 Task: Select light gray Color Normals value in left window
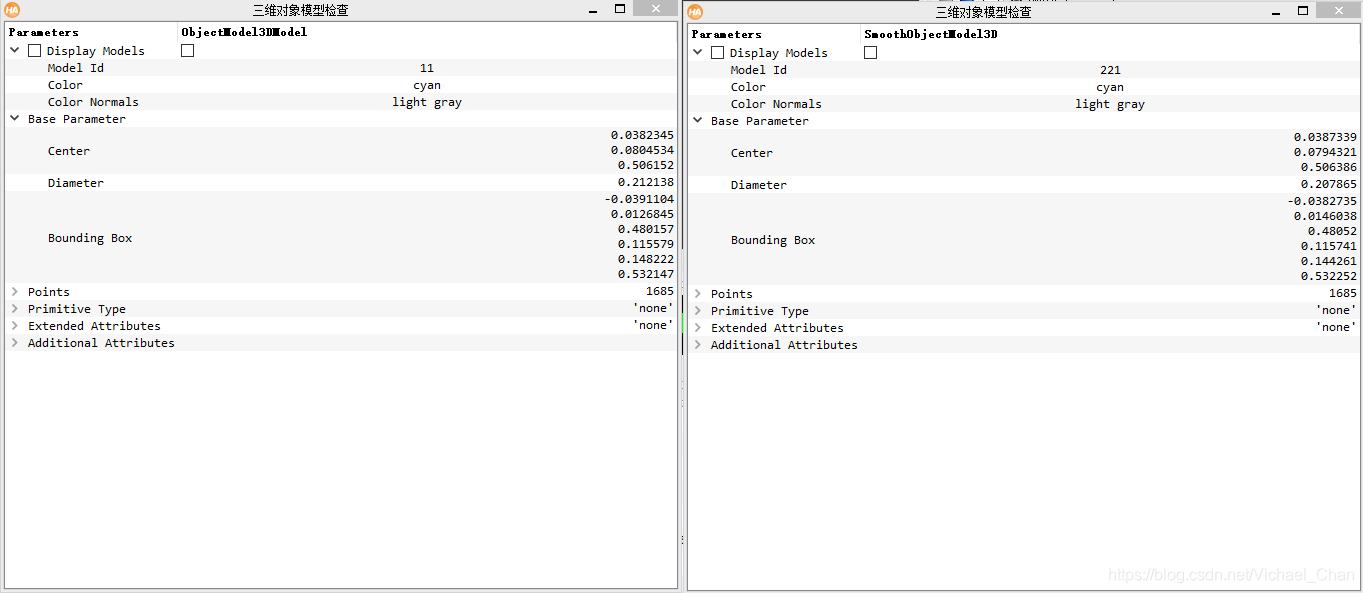(427, 102)
